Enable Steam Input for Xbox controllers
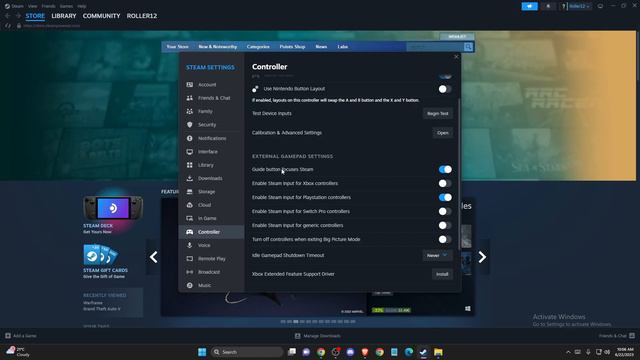 point(445,183)
